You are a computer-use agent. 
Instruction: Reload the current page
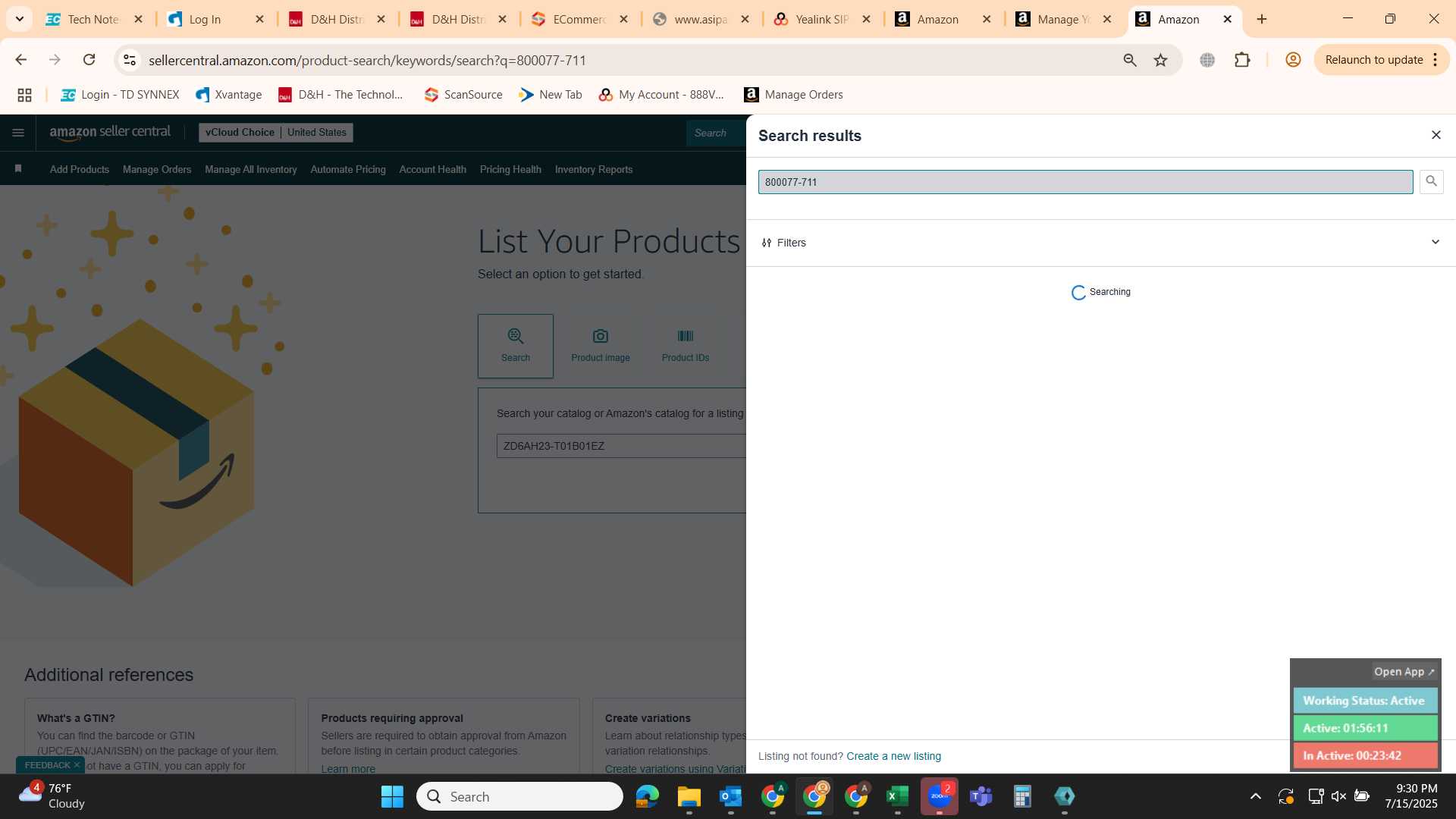[89, 60]
